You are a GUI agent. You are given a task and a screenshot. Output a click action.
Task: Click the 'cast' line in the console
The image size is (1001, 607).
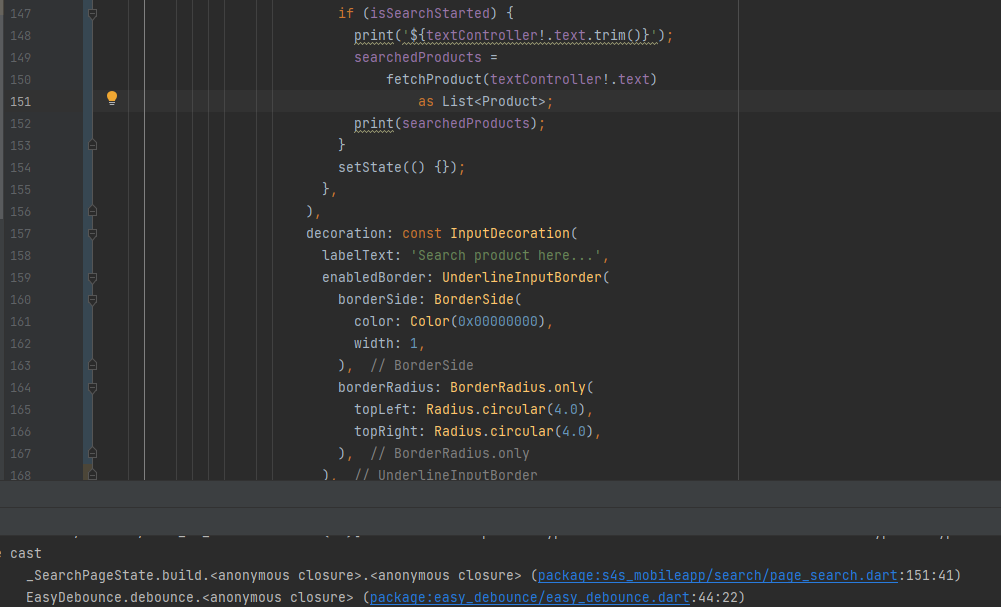point(26,553)
